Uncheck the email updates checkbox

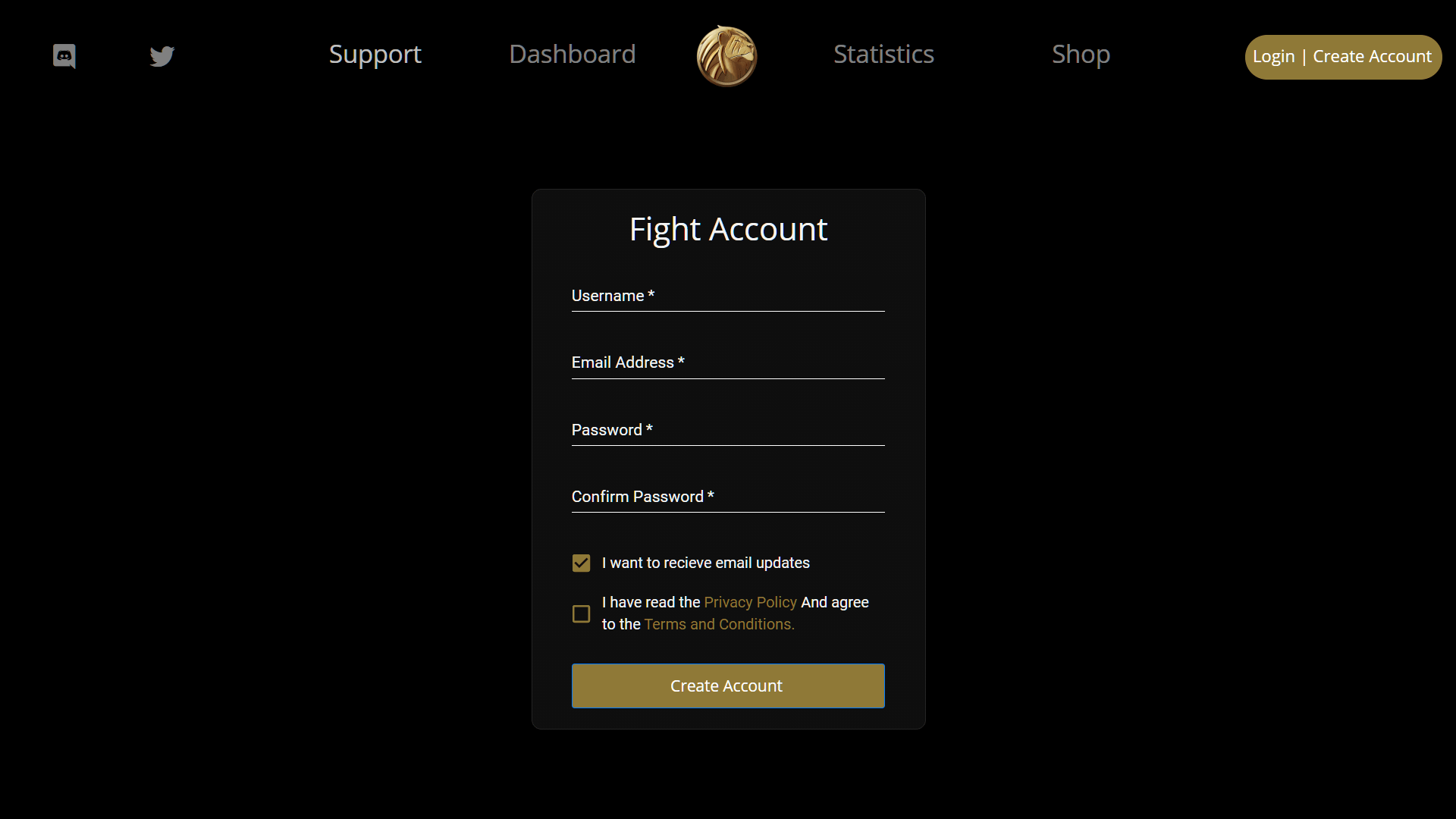tap(581, 563)
